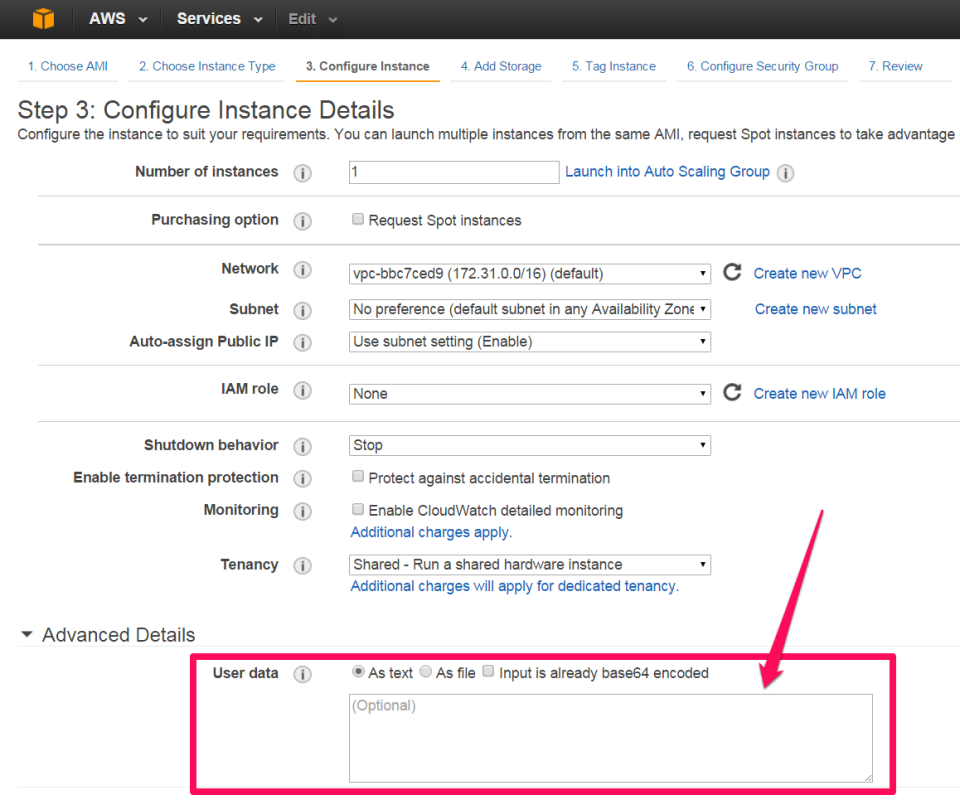Image resolution: width=960 pixels, height=800 pixels.
Task: Open the Subnet dropdown
Action: pos(530,309)
